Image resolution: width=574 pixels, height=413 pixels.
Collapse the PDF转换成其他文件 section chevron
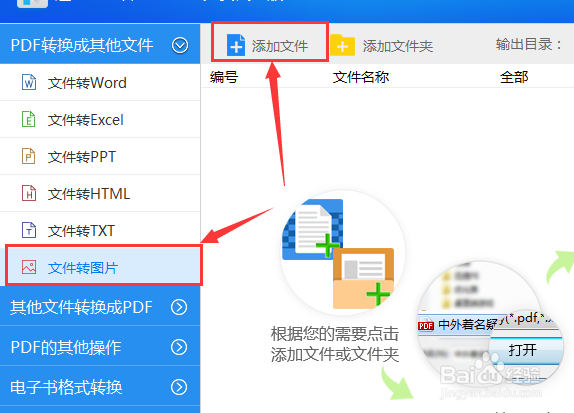point(180,45)
